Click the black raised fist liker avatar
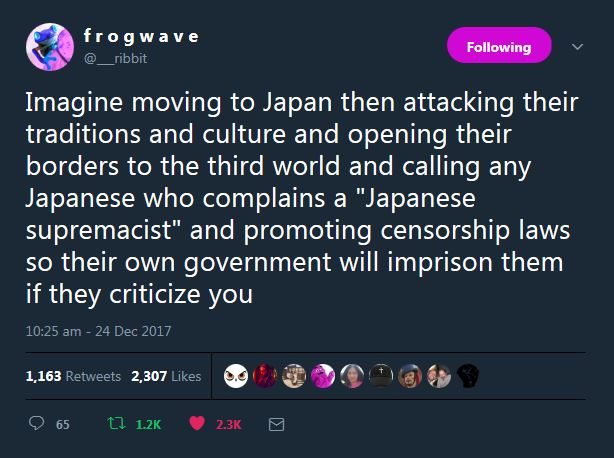Viewport: 614px width, 458px height. click(468, 376)
